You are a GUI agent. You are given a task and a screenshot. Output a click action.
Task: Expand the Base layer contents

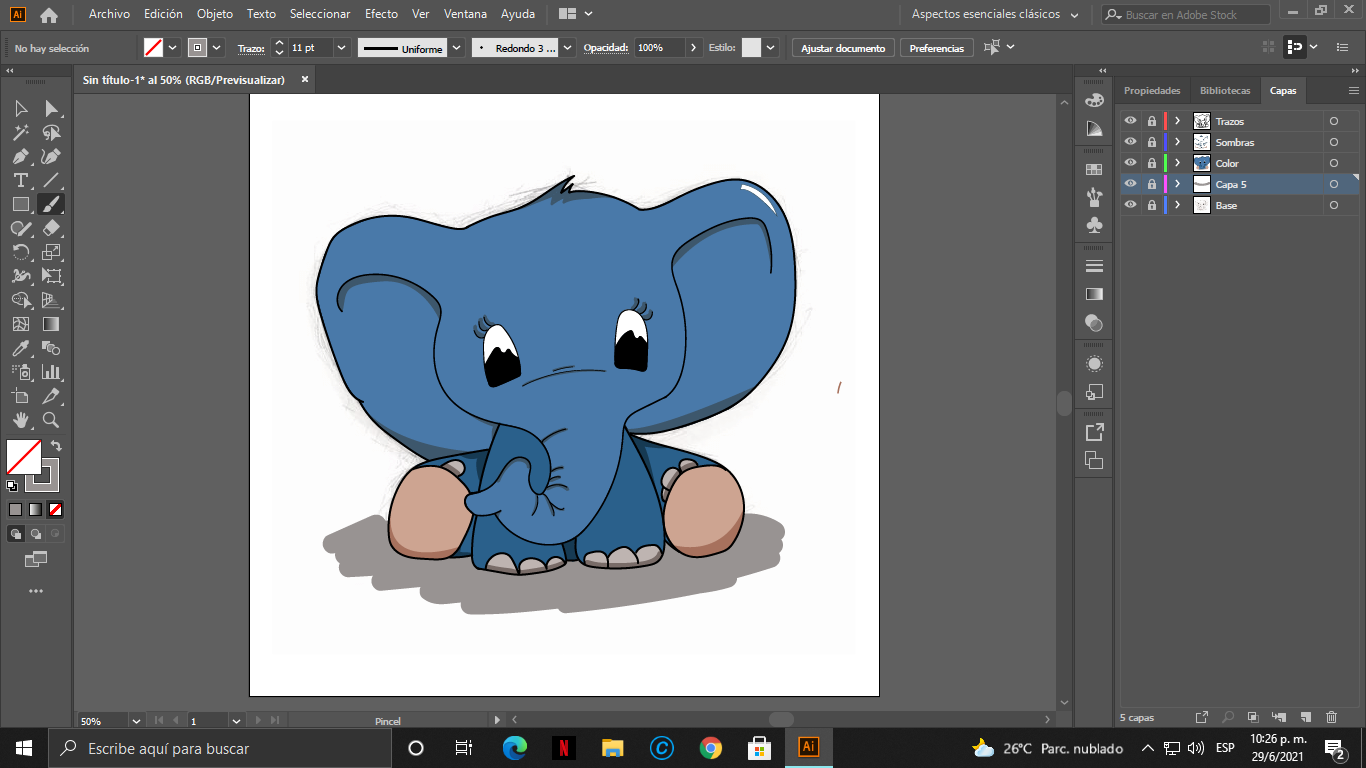point(1178,205)
